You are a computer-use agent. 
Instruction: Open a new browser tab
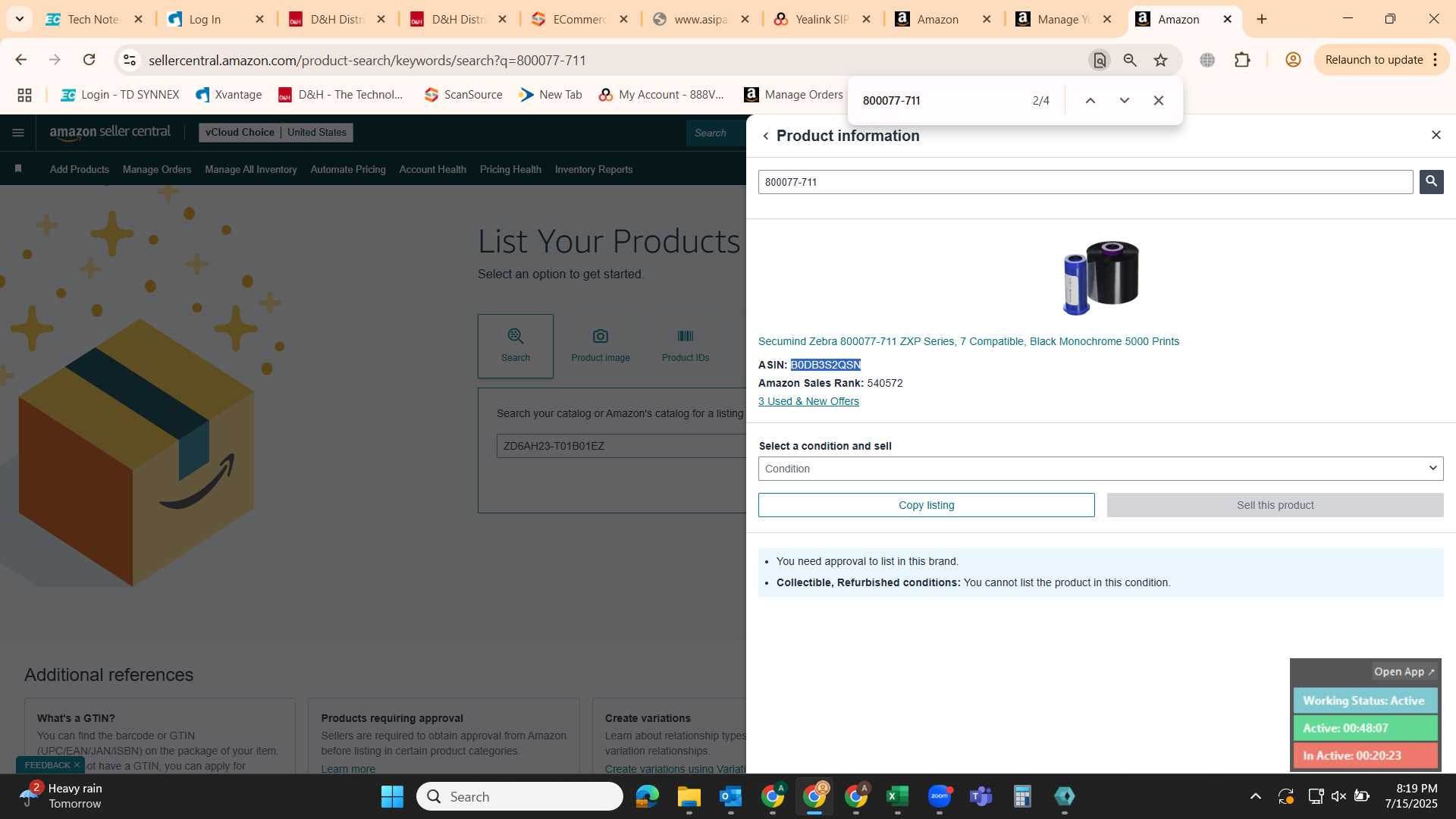click(1262, 19)
